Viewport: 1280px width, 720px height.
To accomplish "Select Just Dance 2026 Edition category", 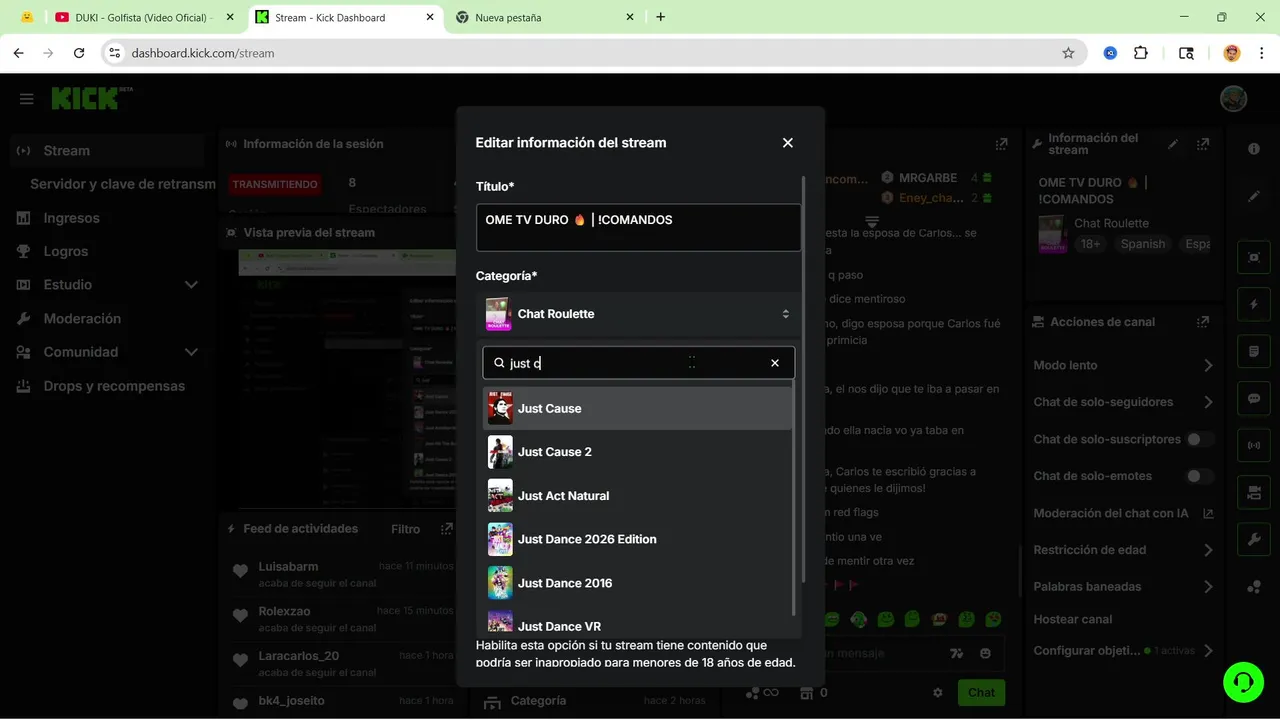I will 637,539.
